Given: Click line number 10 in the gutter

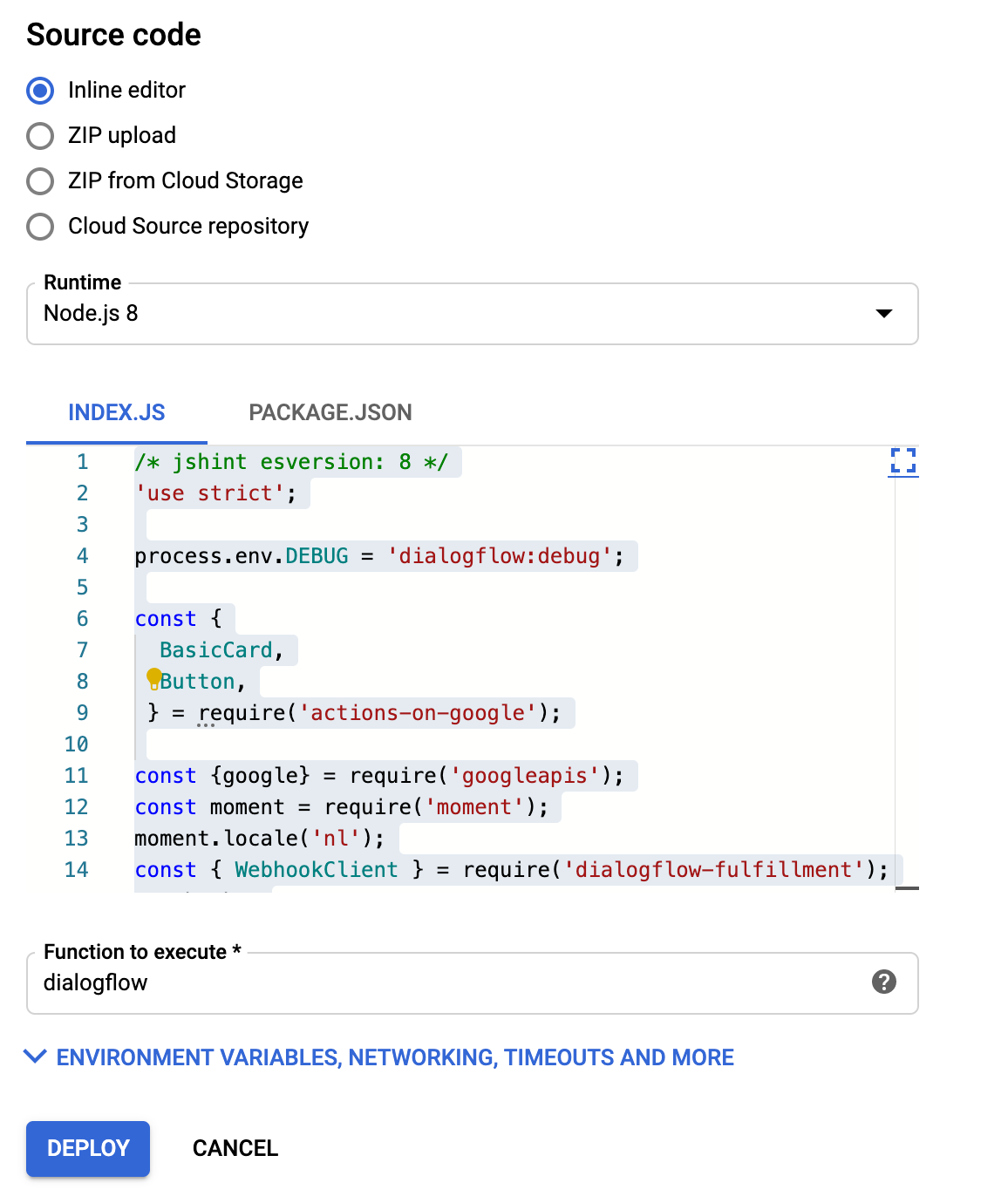Looking at the screenshot, I should (77, 744).
